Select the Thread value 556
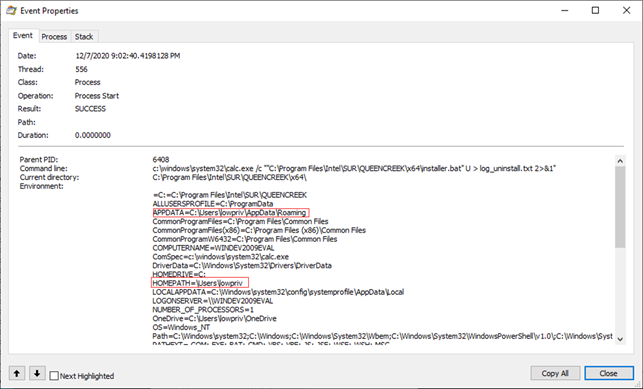 [81, 69]
